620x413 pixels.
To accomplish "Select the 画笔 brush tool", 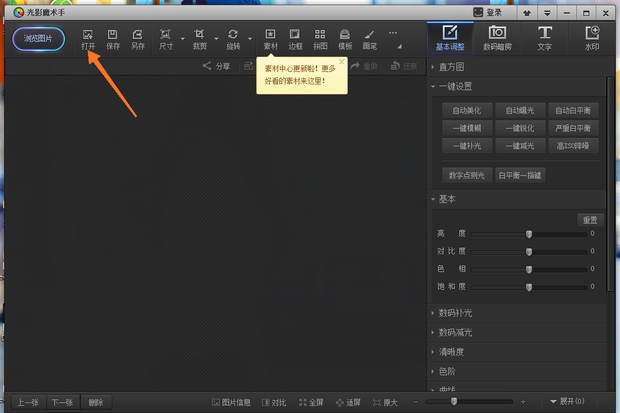I will pyautogui.click(x=369, y=40).
